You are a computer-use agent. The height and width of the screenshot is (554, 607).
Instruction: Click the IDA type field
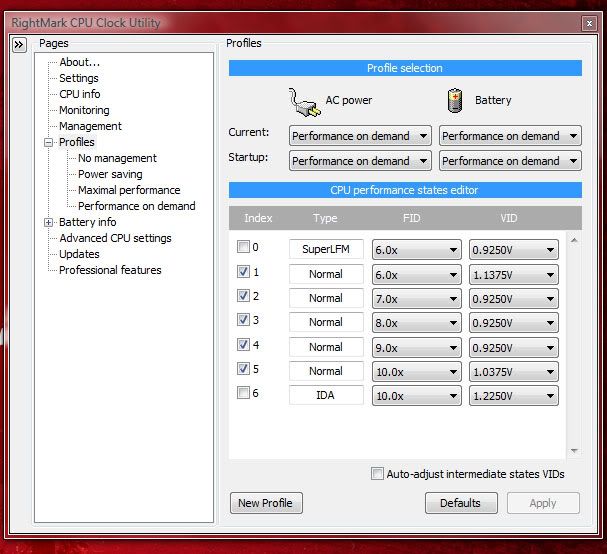[x=326, y=395]
